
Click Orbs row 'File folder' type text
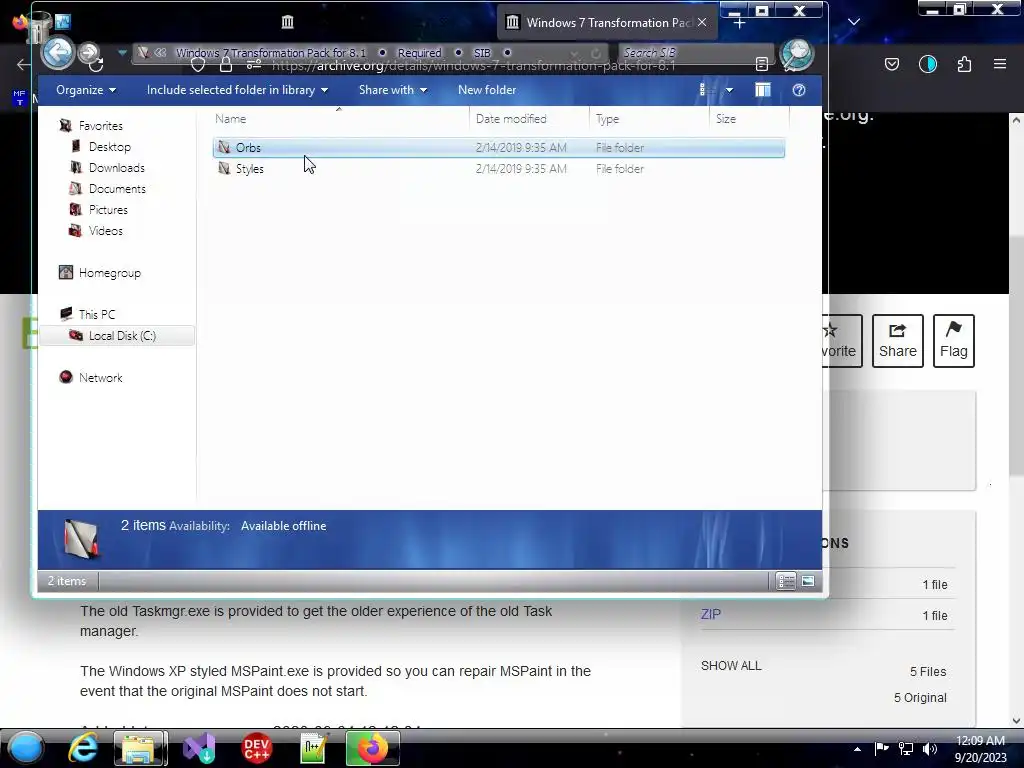coord(619,148)
